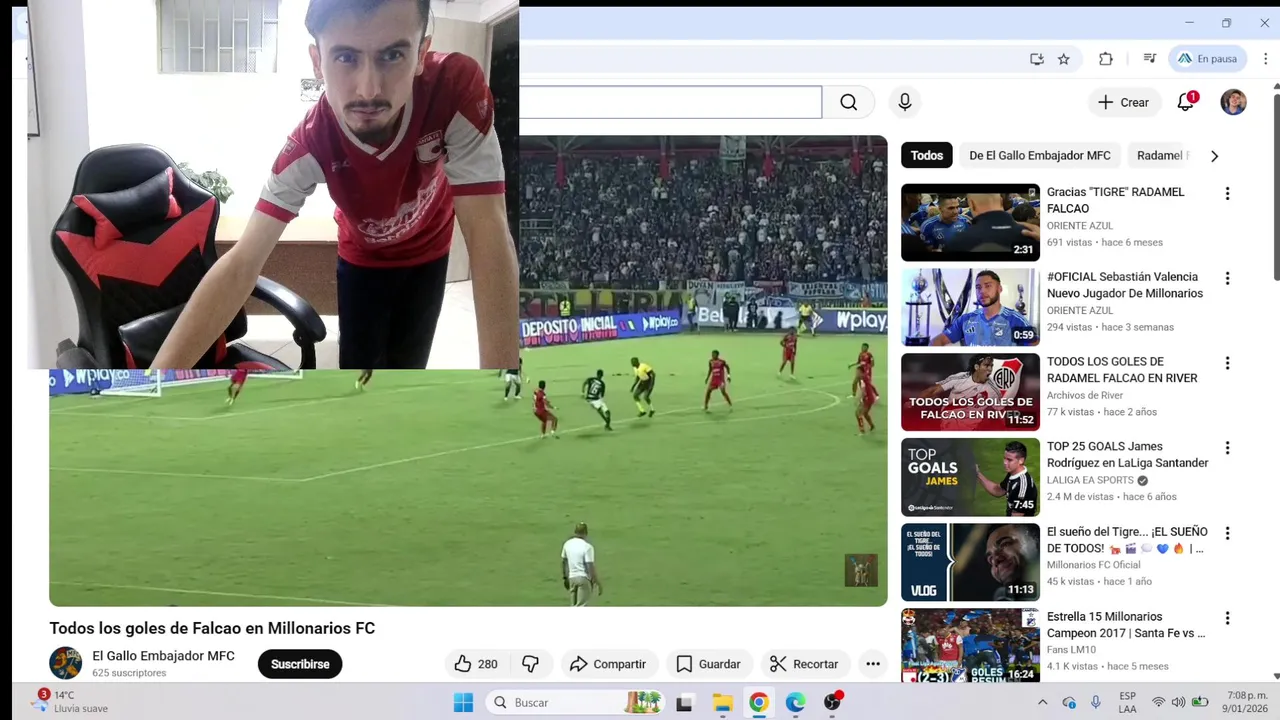Open Wi-Fi network tray icon
The height and width of the screenshot is (720, 1280).
coord(1158,703)
